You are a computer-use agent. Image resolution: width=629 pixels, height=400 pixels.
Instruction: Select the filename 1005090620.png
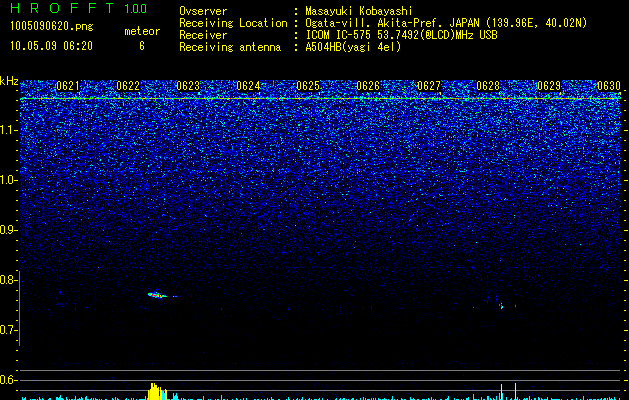[52, 27]
